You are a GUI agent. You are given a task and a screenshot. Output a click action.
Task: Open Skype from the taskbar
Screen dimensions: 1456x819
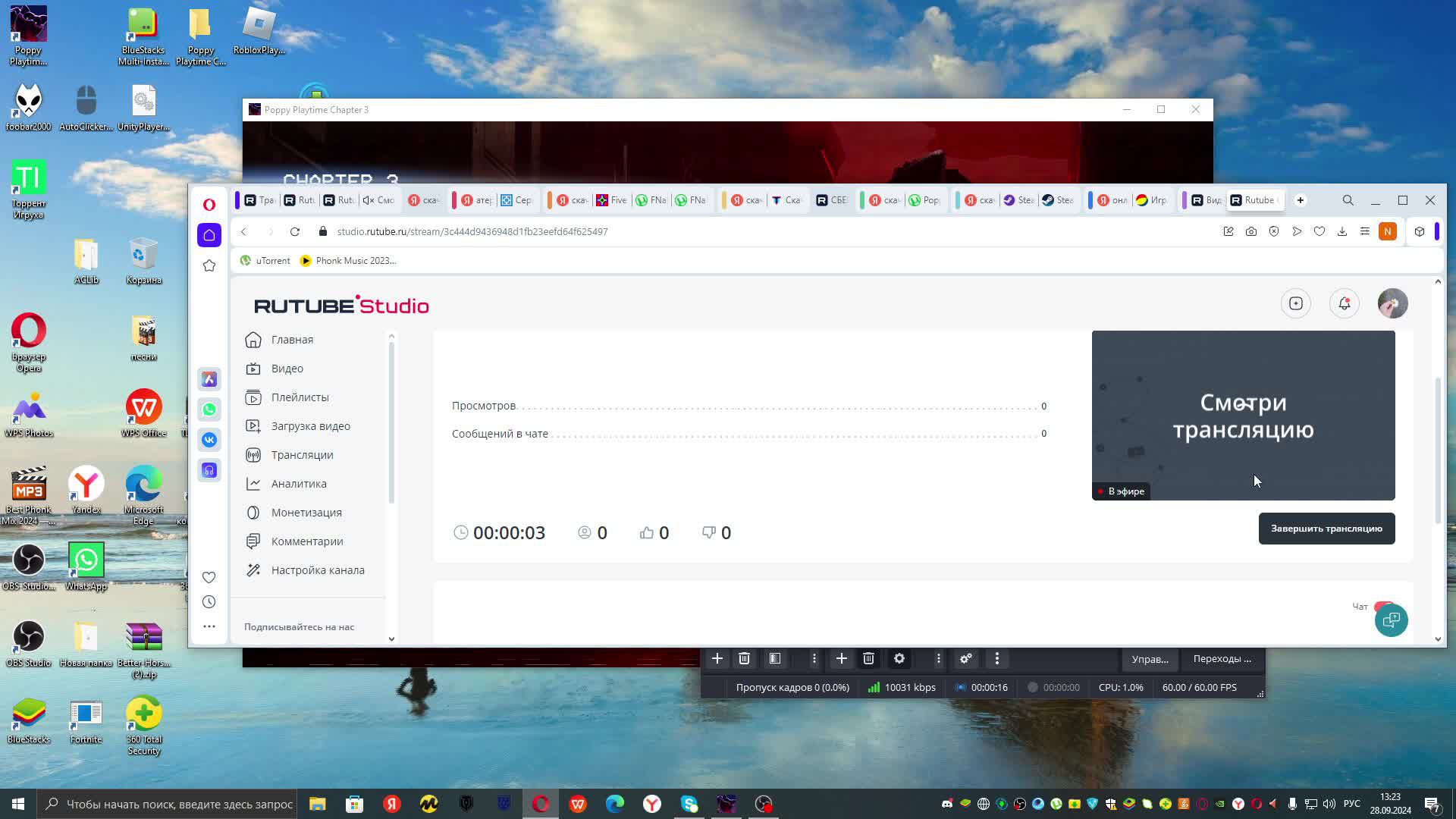(x=689, y=804)
